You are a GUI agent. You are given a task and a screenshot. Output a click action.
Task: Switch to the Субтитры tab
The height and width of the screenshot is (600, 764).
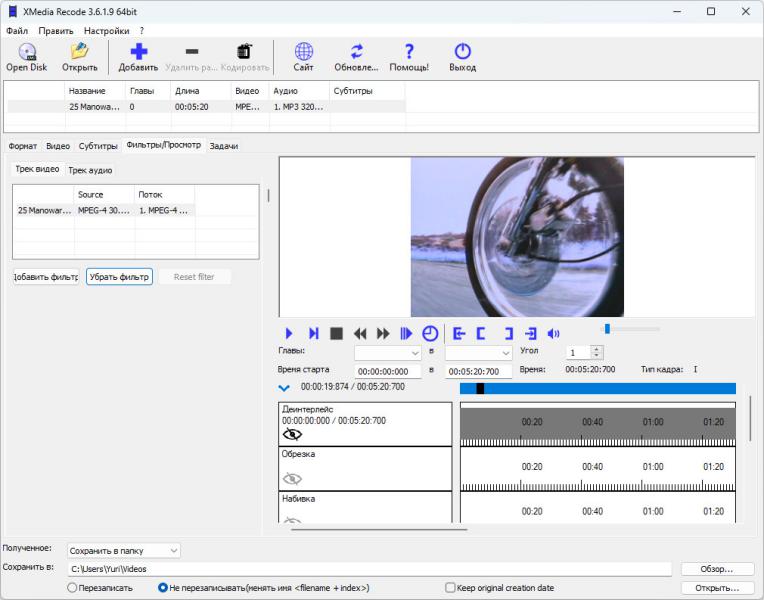(98, 146)
